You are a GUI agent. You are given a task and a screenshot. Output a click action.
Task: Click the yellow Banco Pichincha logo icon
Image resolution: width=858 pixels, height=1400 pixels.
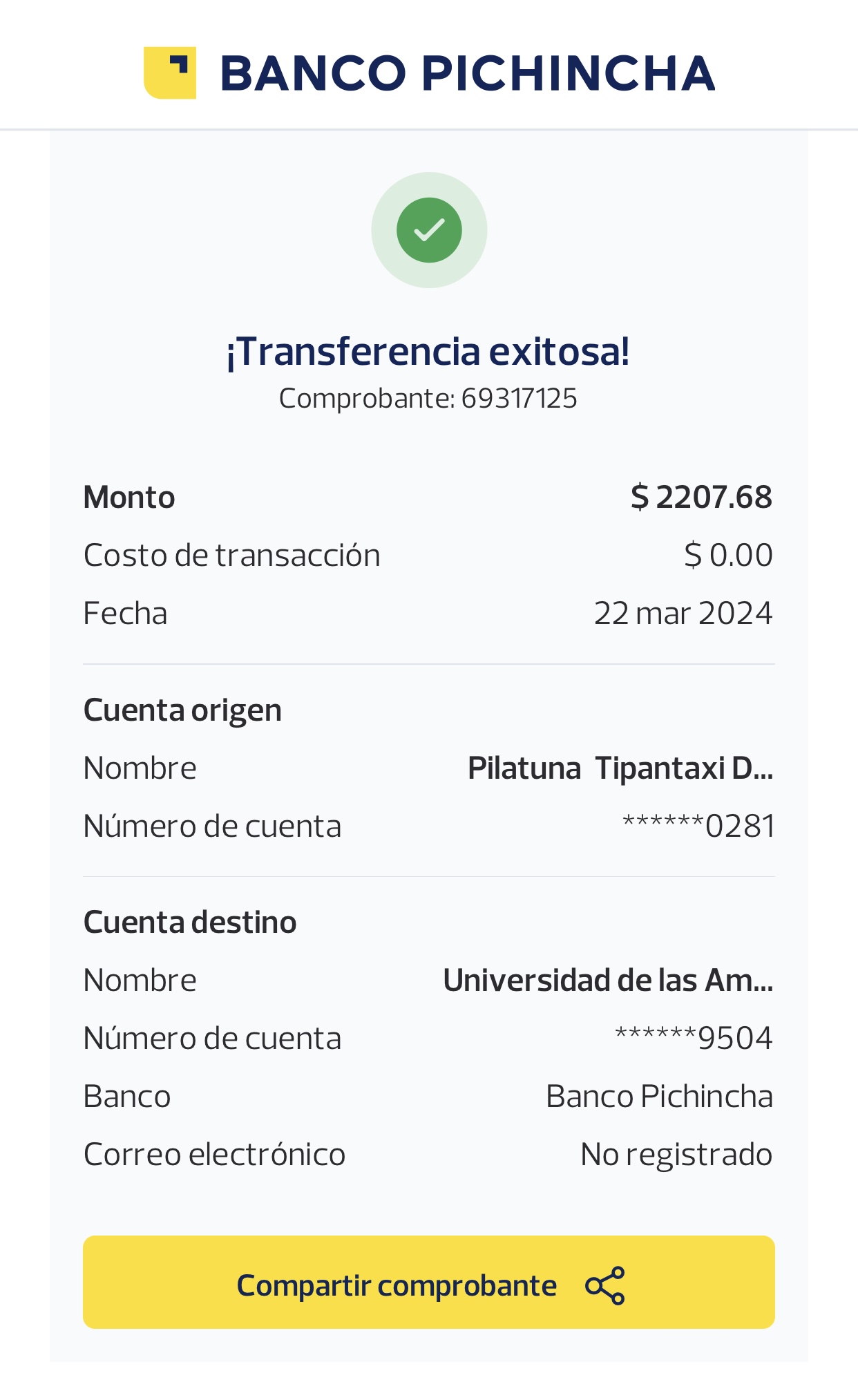coord(170,73)
